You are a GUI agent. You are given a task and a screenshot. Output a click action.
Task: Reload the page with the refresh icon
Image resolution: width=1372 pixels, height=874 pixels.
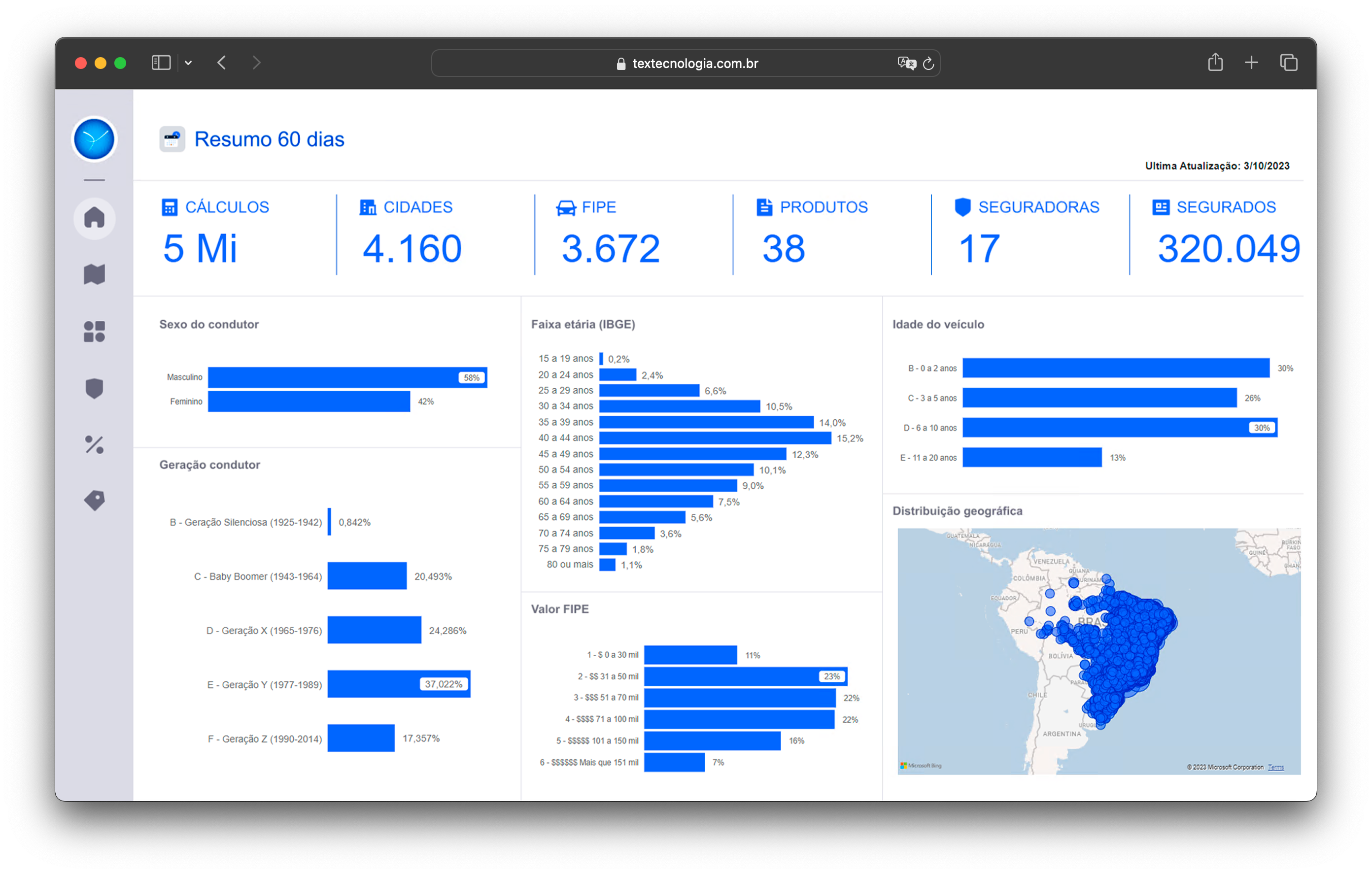point(928,63)
